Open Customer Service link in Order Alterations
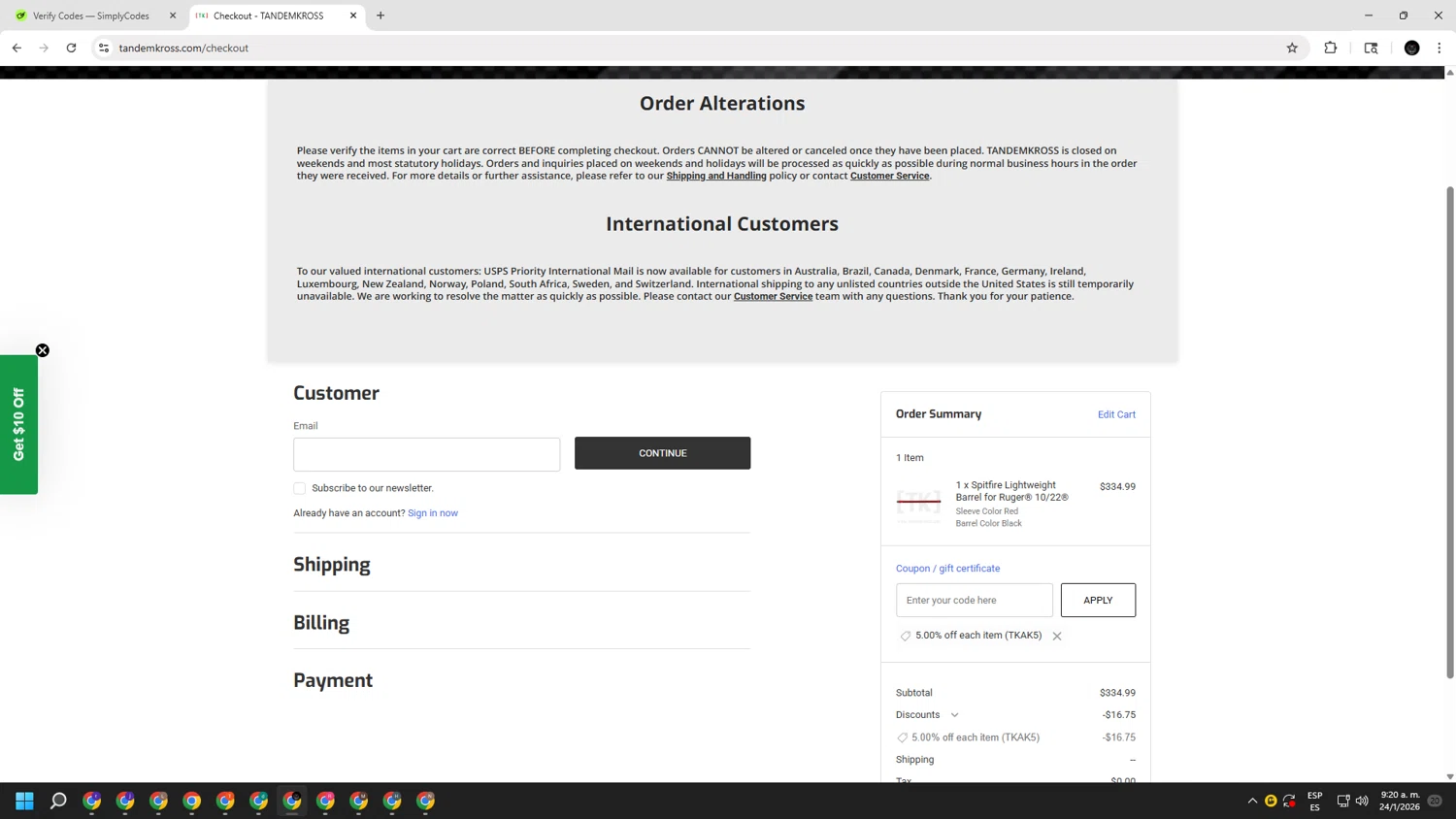The width and height of the screenshot is (1456, 819). point(889,176)
